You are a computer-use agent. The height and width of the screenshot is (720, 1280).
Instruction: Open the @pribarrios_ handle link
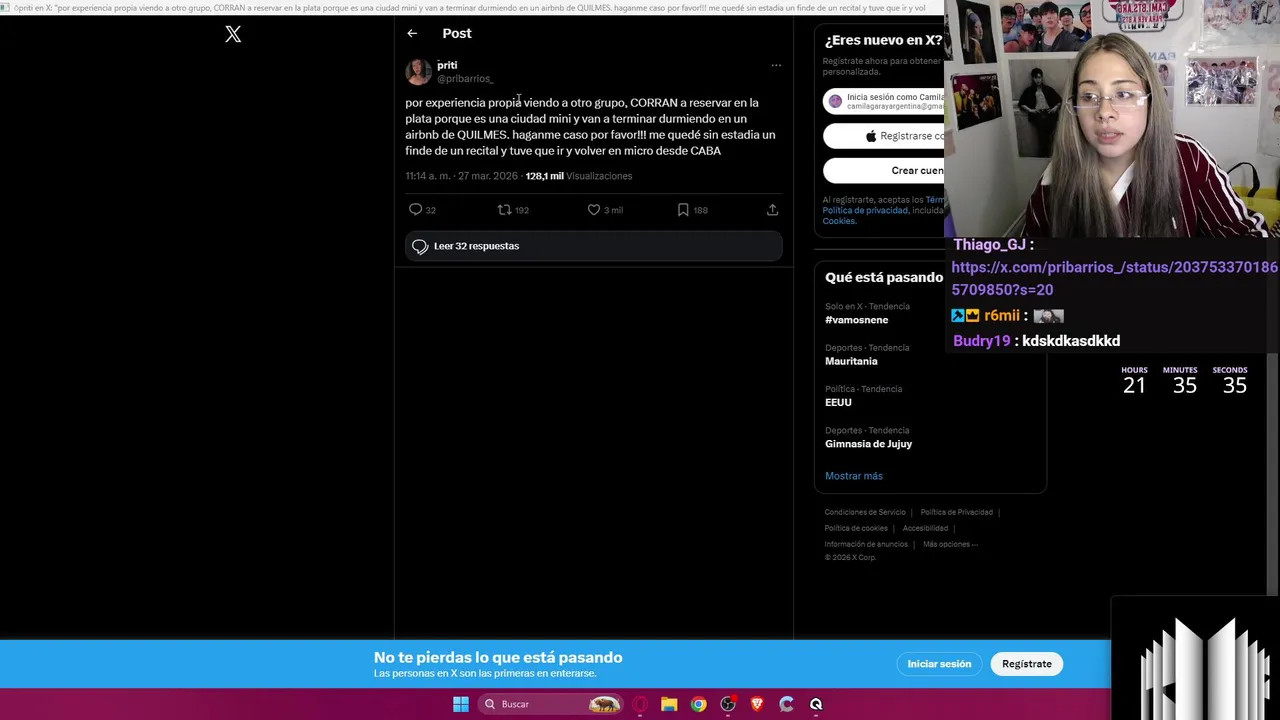pyautogui.click(x=465, y=79)
